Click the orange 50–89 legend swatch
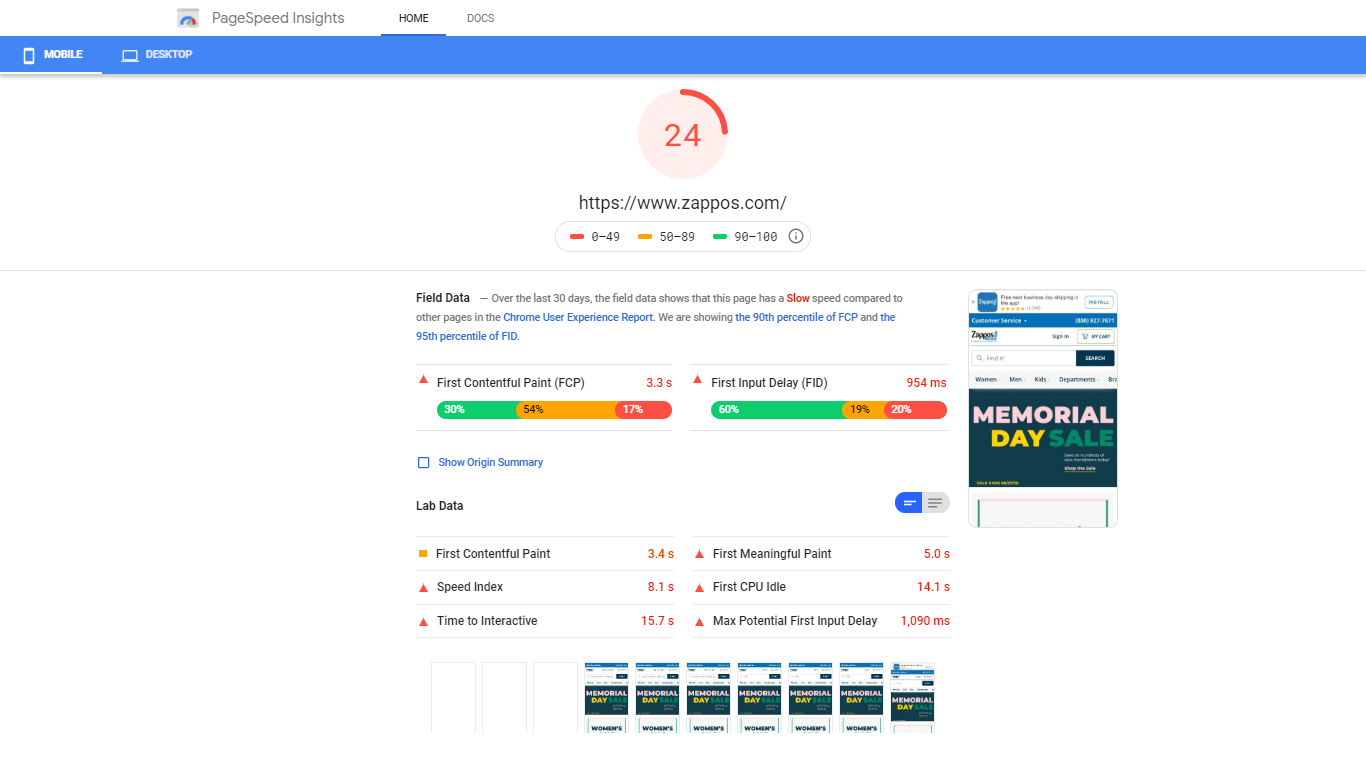1366x768 pixels. point(645,237)
